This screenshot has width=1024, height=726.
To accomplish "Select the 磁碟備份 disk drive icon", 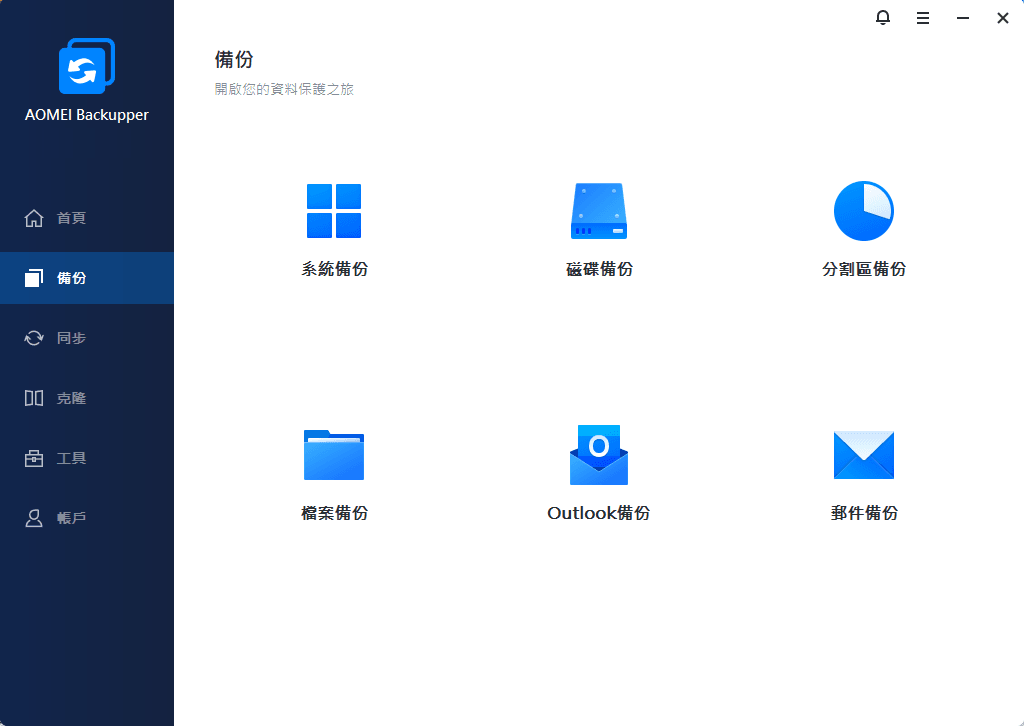I will 599,211.
